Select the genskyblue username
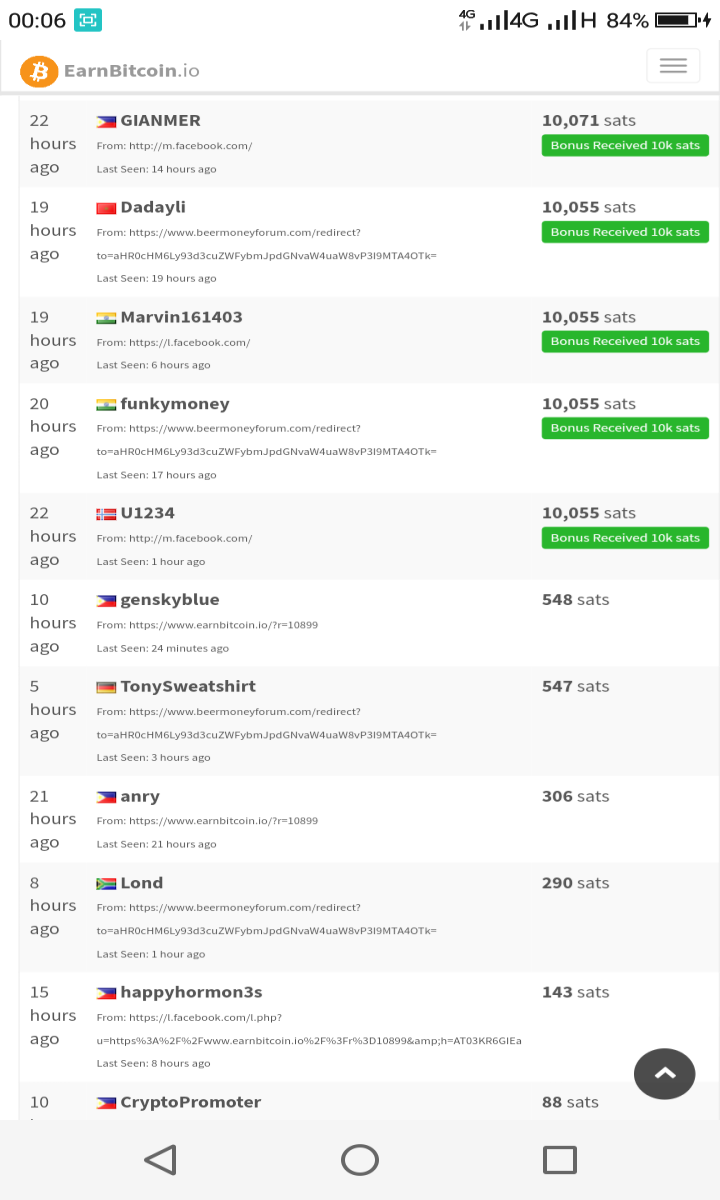The width and height of the screenshot is (720, 1200). click(x=170, y=600)
